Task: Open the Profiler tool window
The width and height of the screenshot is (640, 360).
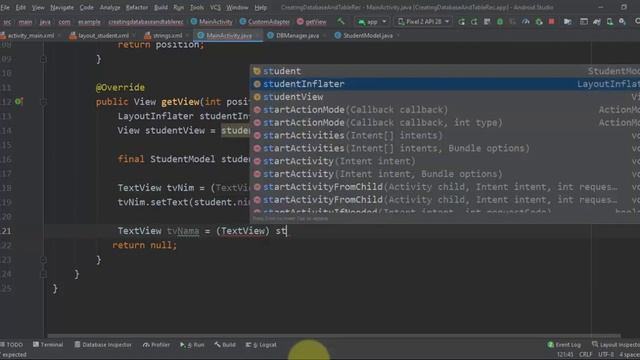Action: [156, 344]
